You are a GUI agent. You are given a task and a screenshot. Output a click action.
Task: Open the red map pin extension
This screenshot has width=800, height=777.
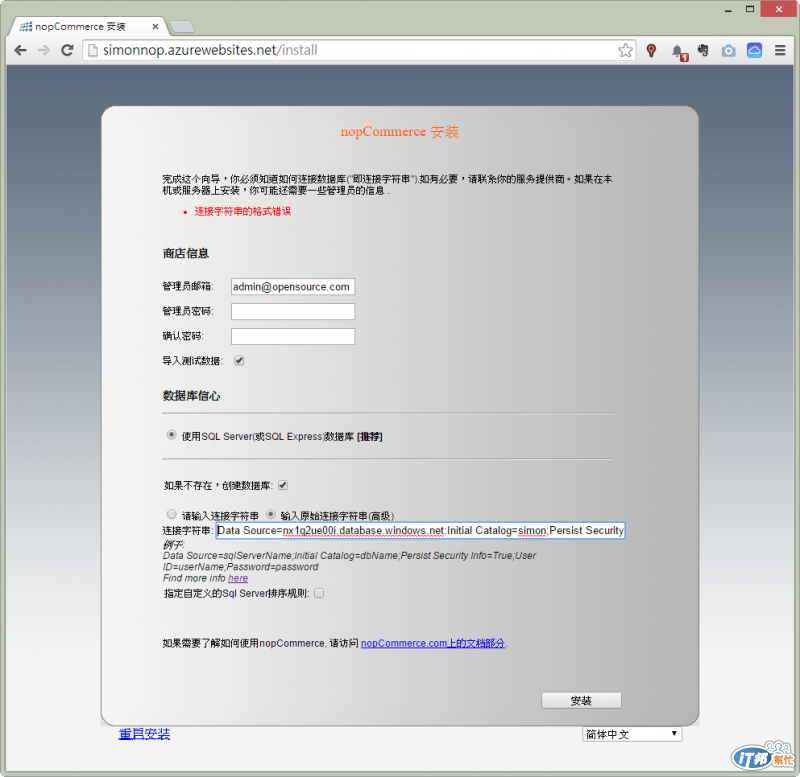point(652,50)
